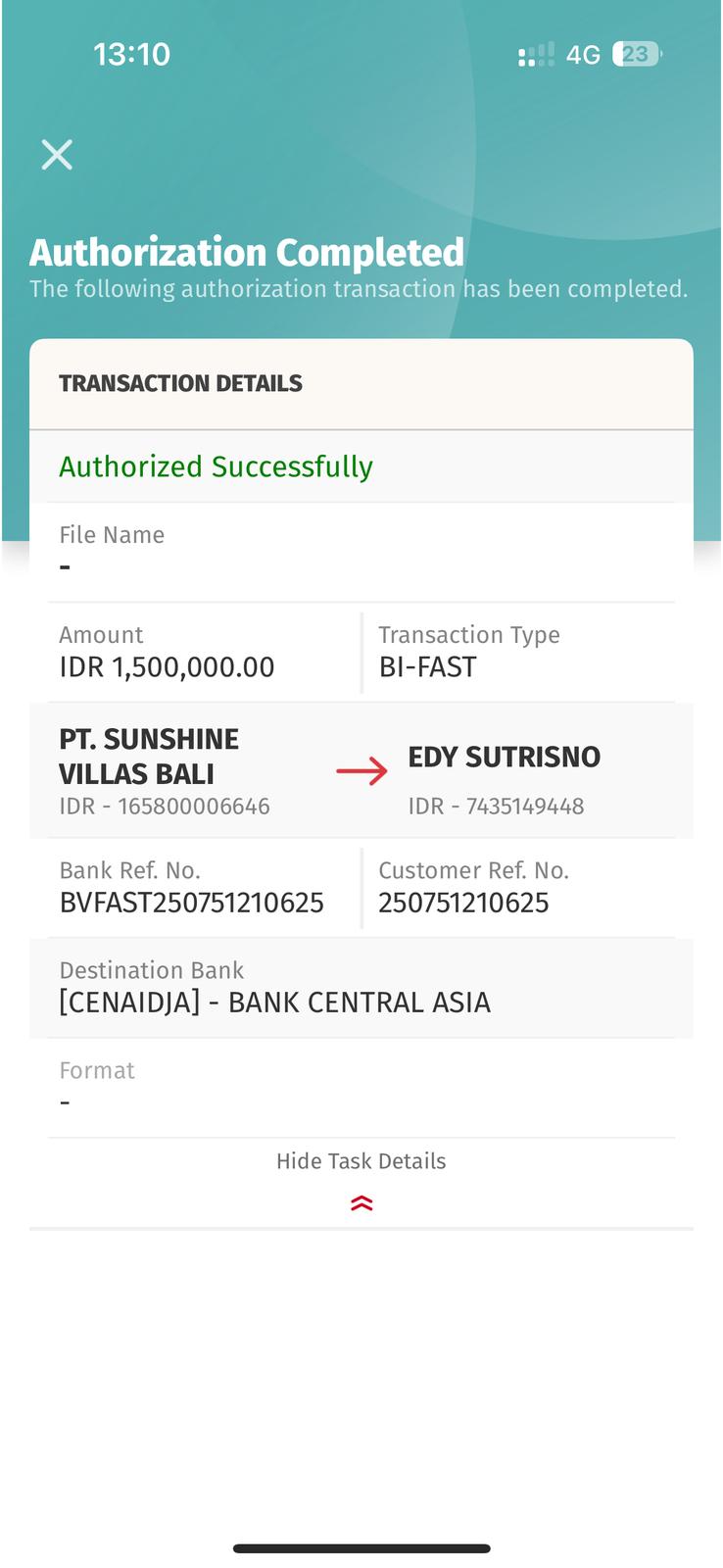The height and width of the screenshot is (1568, 723).
Task: Tap bank reference number BVFAST250751210625
Action: (191, 903)
